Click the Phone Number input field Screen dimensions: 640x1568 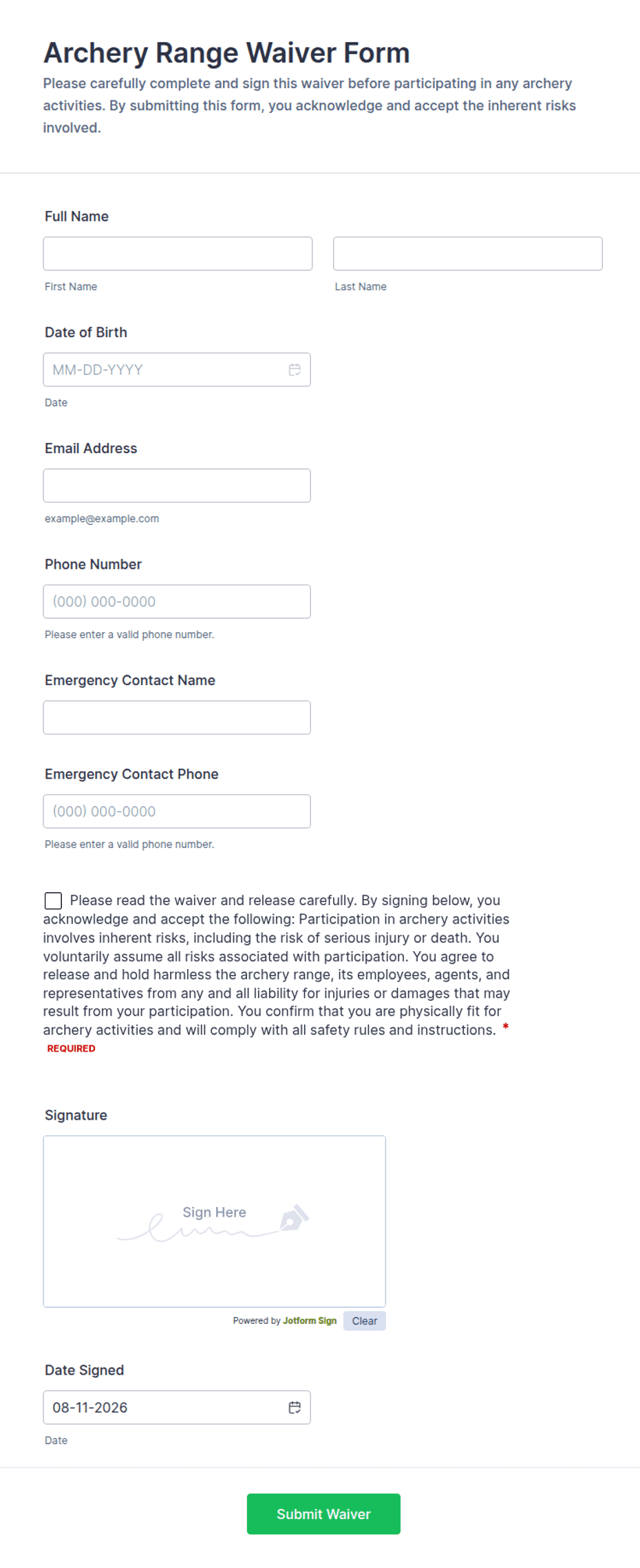(177, 602)
